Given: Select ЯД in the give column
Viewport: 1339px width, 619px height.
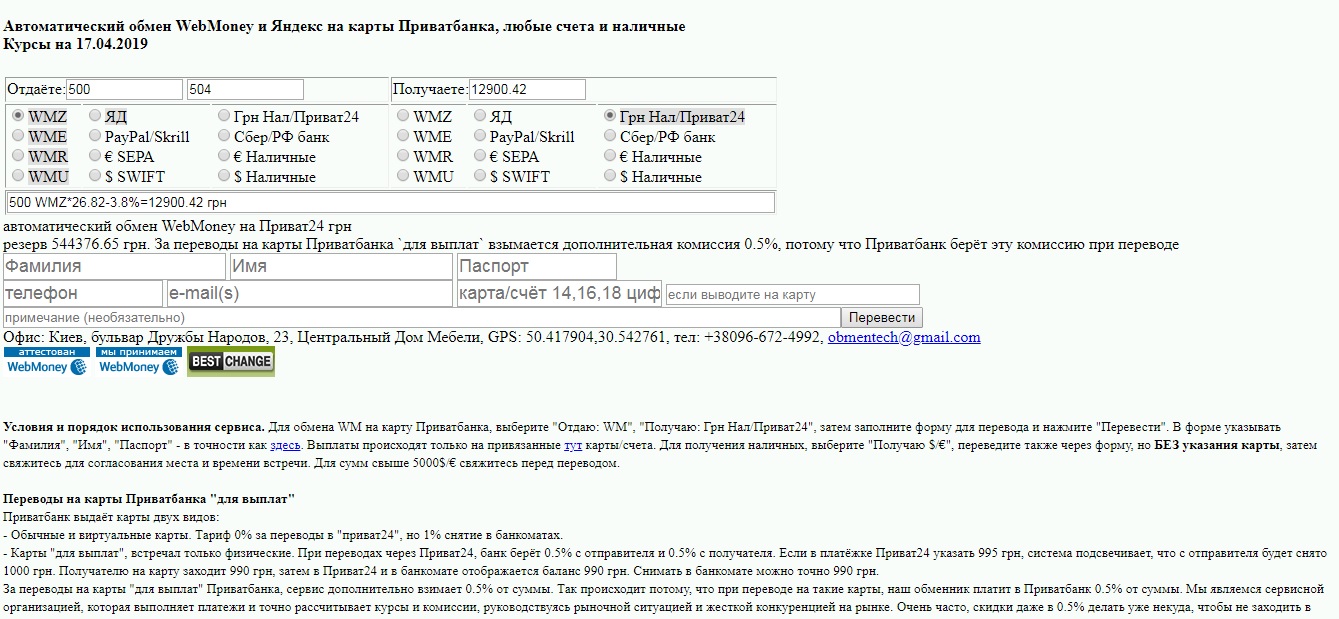Looking at the screenshot, I should pyautogui.click(x=95, y=116).
